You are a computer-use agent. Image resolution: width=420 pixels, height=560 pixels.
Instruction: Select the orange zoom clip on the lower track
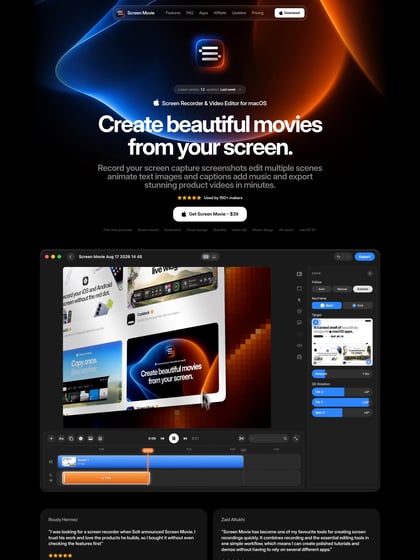[106, 478]
